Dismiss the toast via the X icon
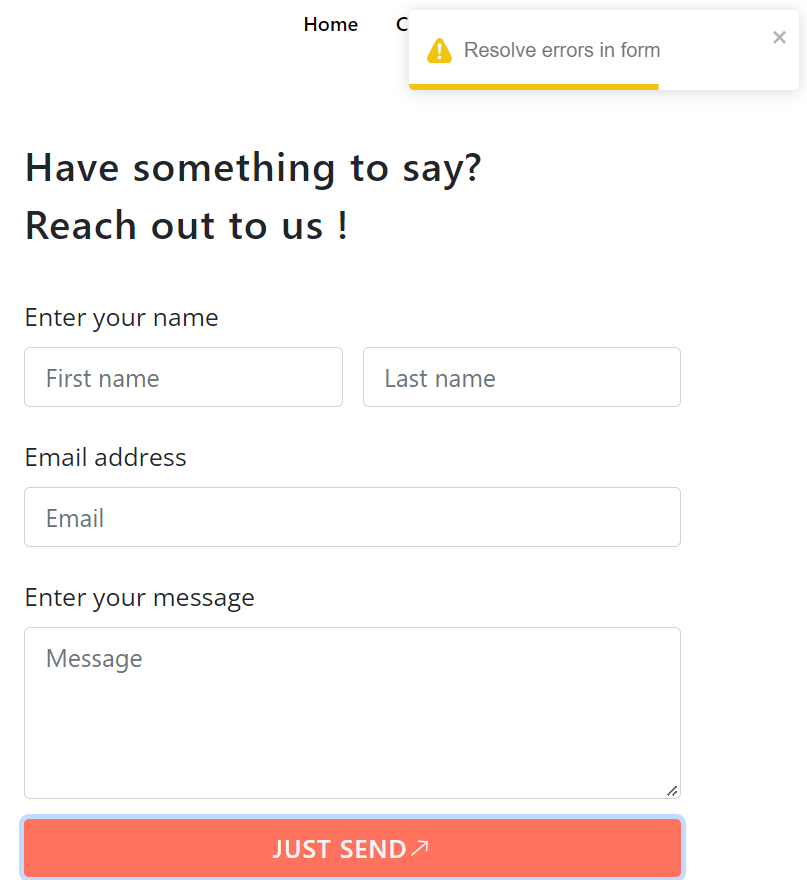Viewport: 807px width, 880px height. pyautogui.click(x=779, y=37)
